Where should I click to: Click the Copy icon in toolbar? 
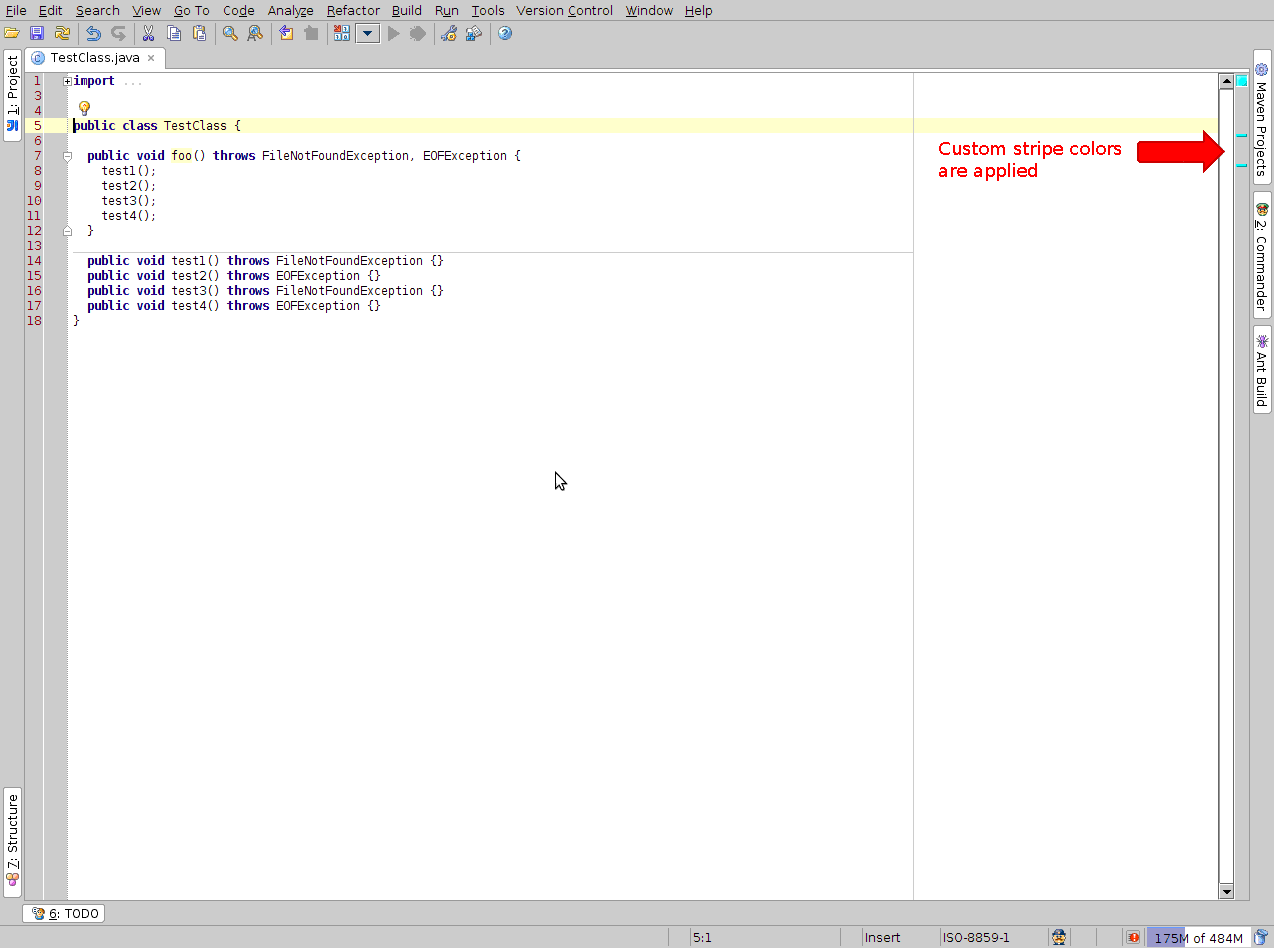(x=174, y=33)
